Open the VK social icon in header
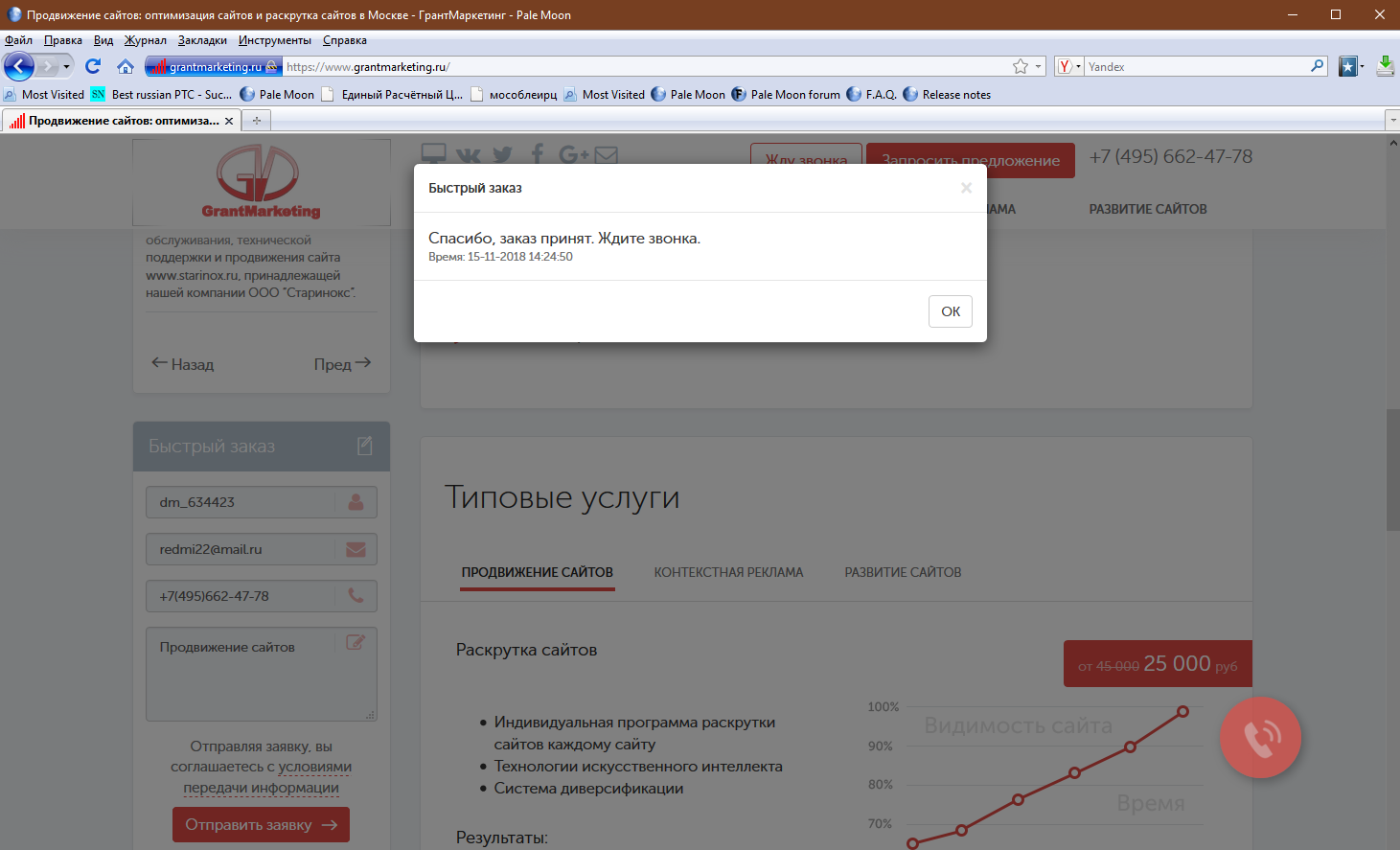The image size is (1400, 850). pyautogui.click(x=469, y=154)
